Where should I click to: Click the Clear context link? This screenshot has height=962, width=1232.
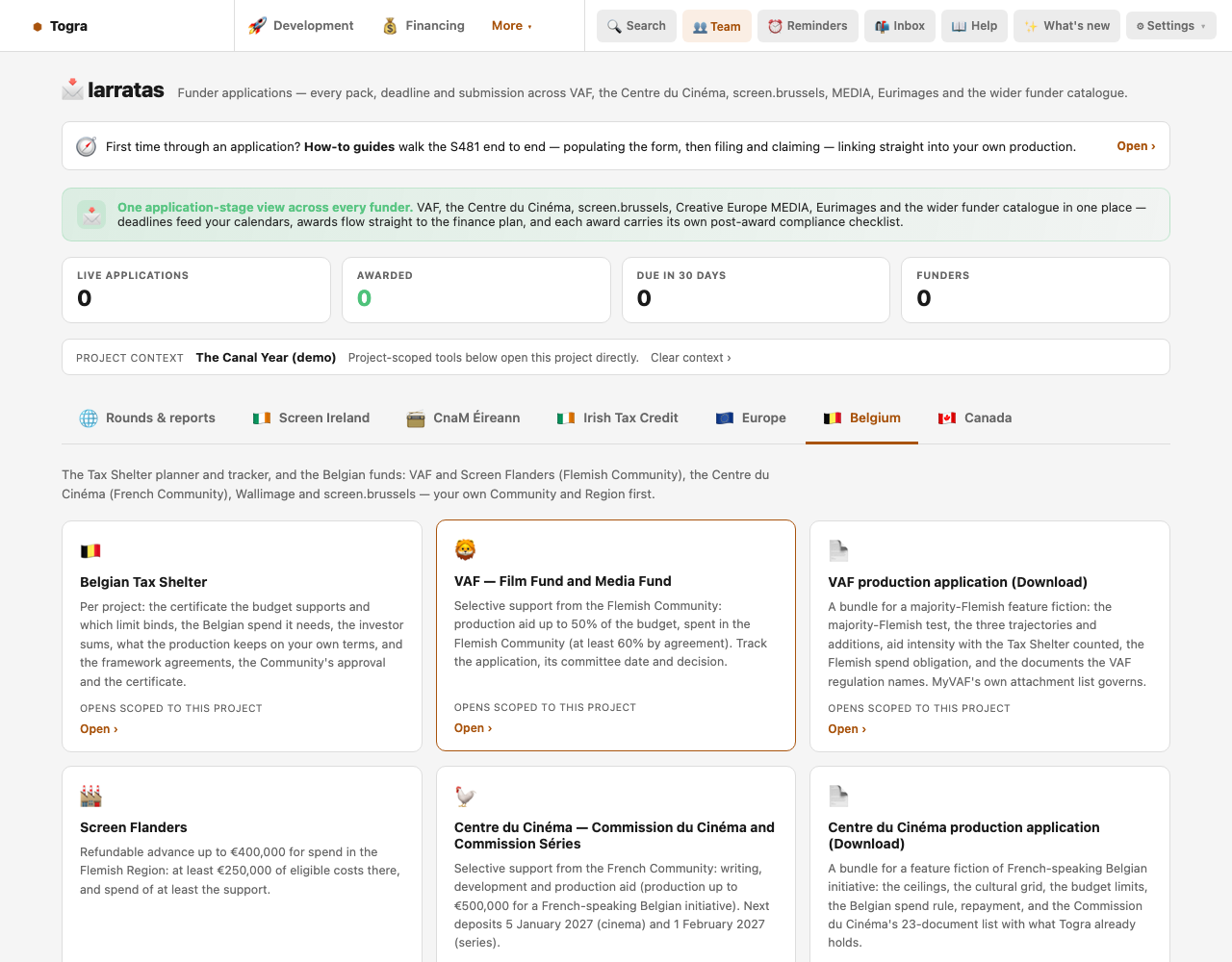(691, 358)
